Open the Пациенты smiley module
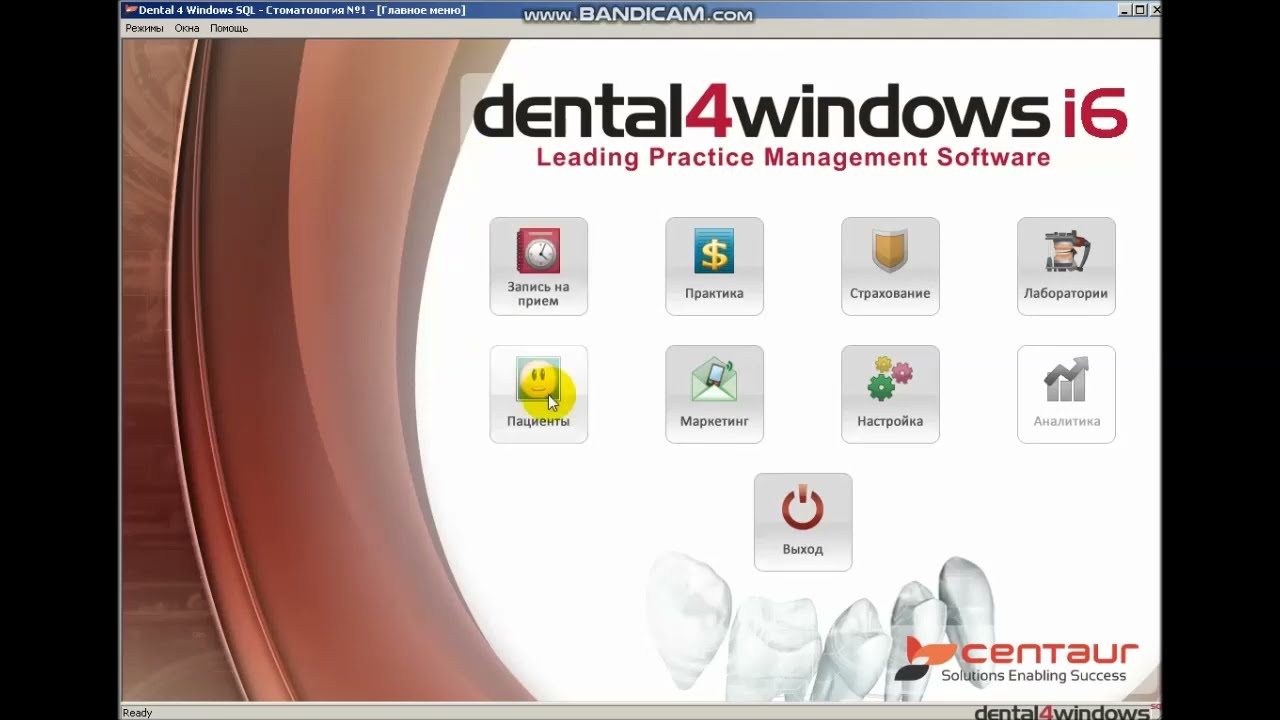 pos(538,394)
